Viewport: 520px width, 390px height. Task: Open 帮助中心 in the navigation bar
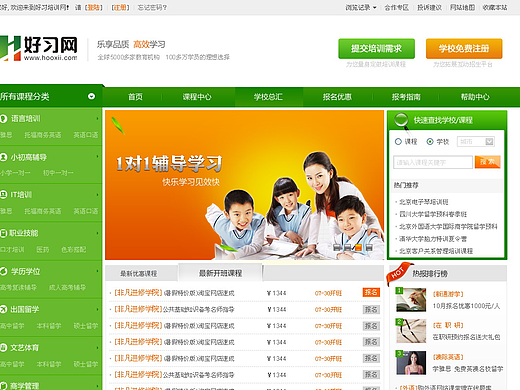pyautogui.click(x=475, y=97)
